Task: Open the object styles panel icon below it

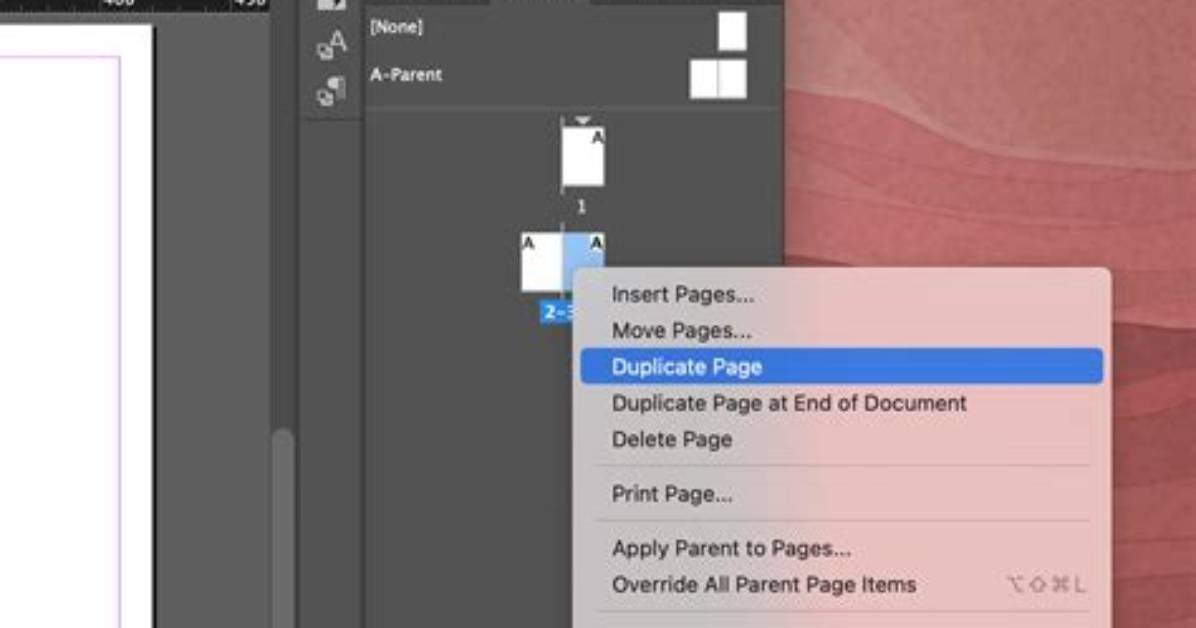Action: (x=332, y=92)
